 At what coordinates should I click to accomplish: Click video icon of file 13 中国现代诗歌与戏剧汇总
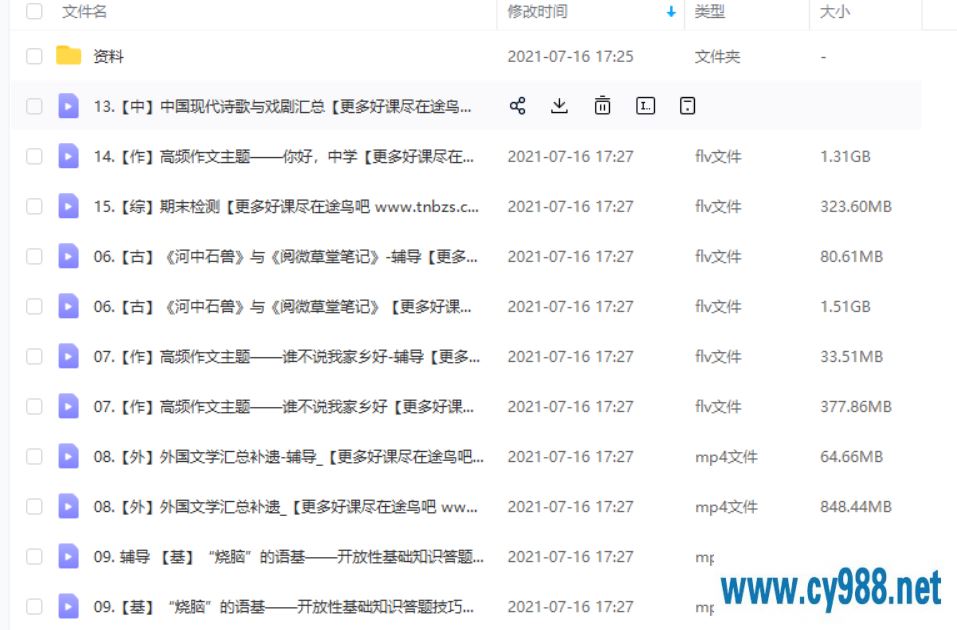tap(68, 106)
